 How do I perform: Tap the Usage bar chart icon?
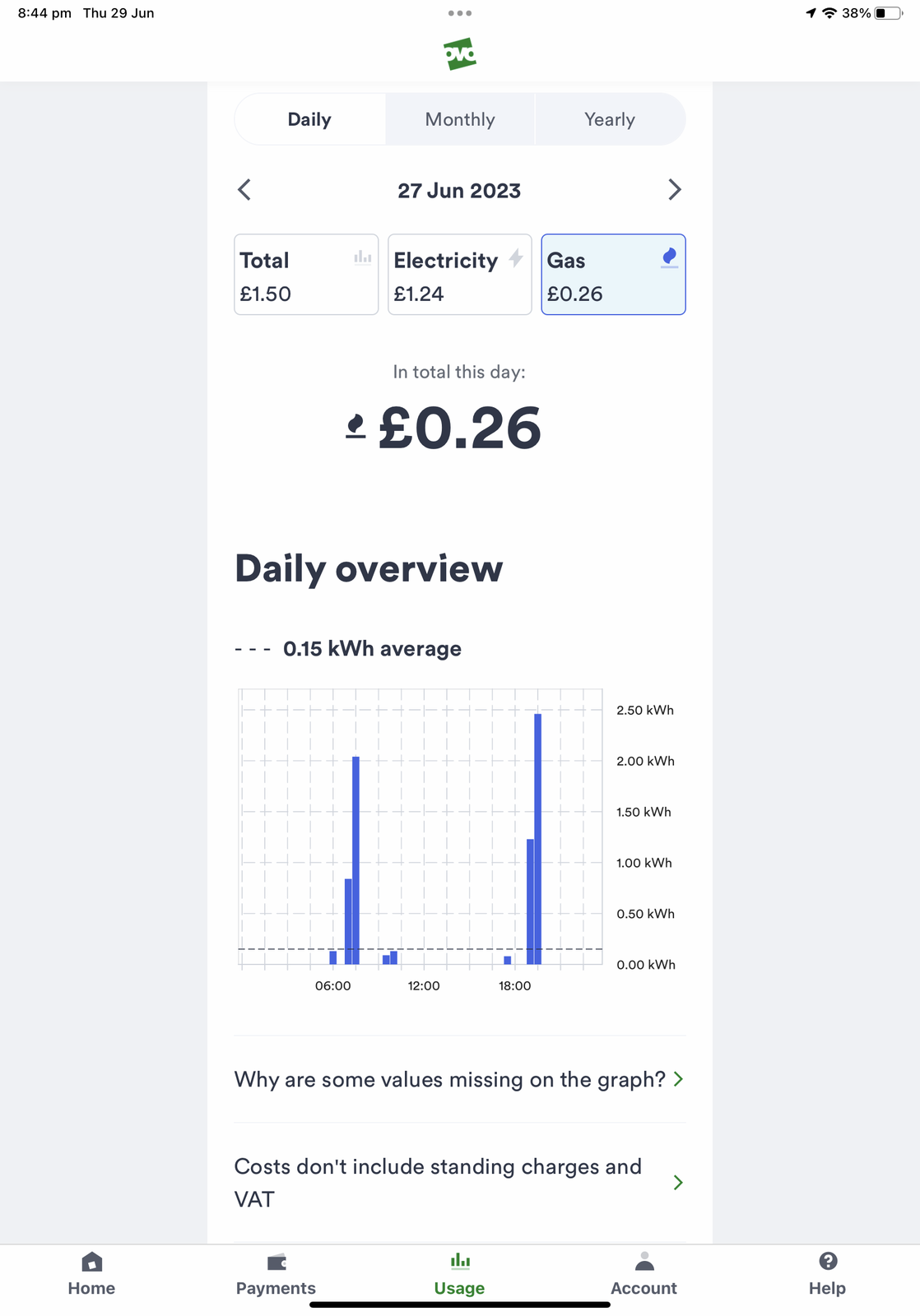(460, 1261)
